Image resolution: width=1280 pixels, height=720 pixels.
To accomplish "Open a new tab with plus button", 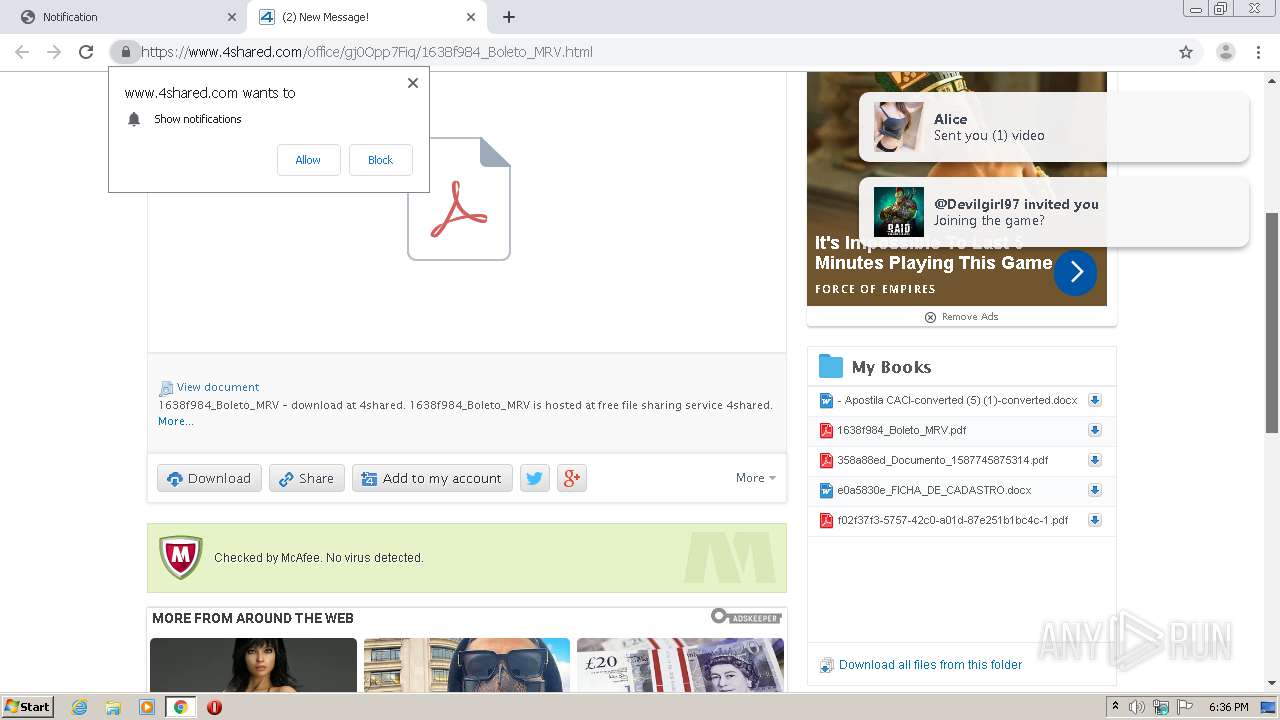I will tap(508, 17).
